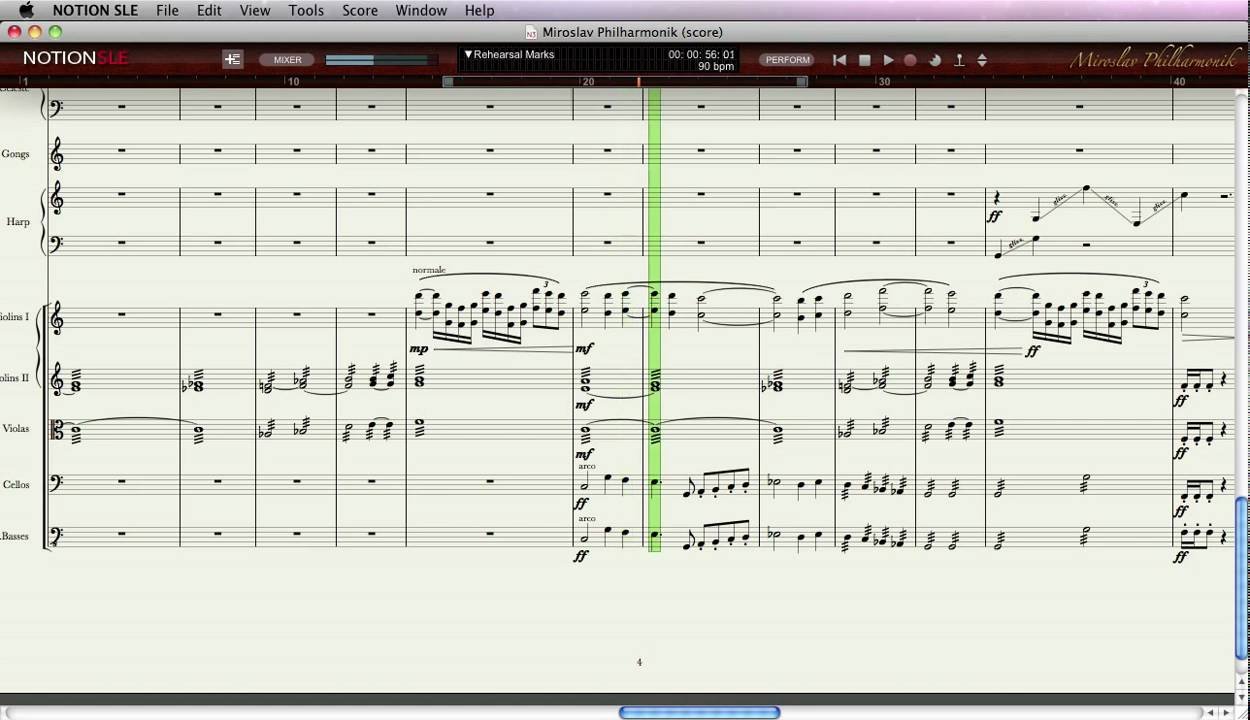Click the 'arco' marking above Basses staff
The height and width of the screenshot is (720, 1250).
click(586, 518)
